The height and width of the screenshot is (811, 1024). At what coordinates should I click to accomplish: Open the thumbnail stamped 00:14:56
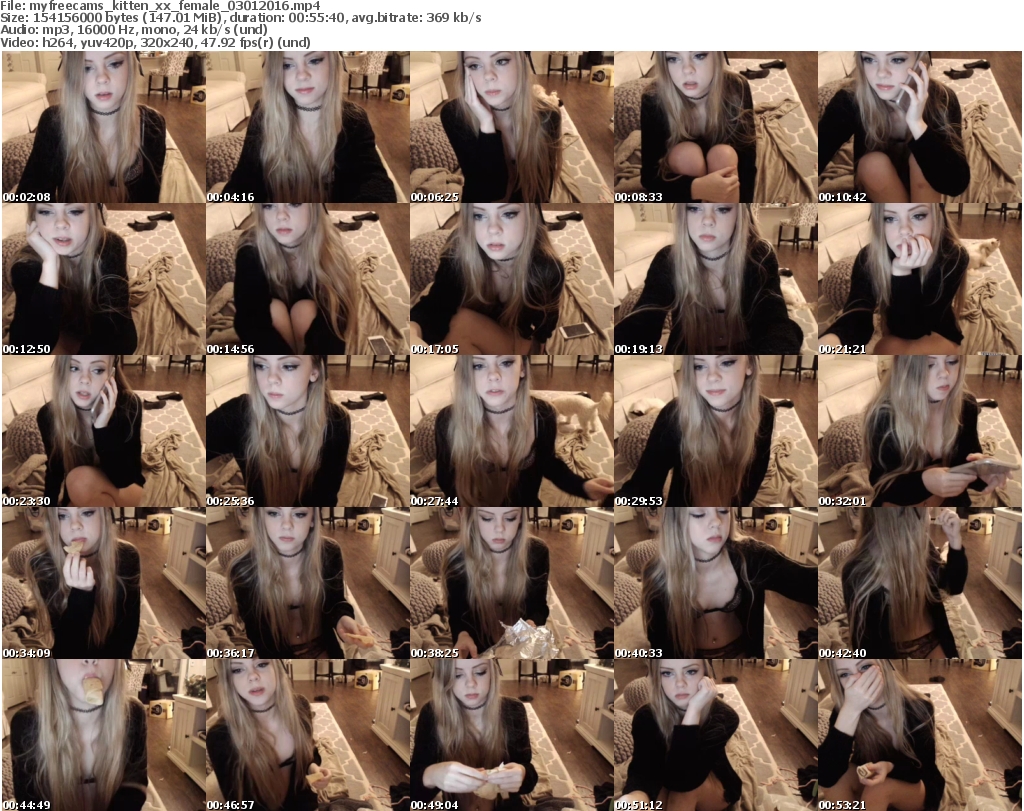(308, 279)
